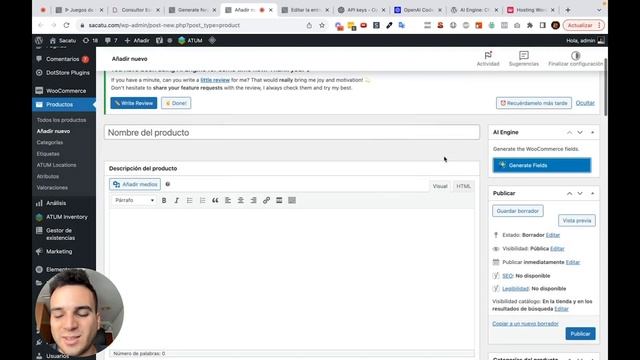Reload the browser page
The image size is (640, 360).
(66, 25)
